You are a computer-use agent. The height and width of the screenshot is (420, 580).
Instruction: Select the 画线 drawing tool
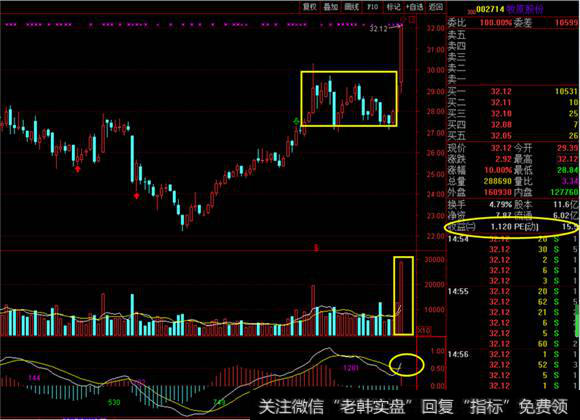(351, 7)
